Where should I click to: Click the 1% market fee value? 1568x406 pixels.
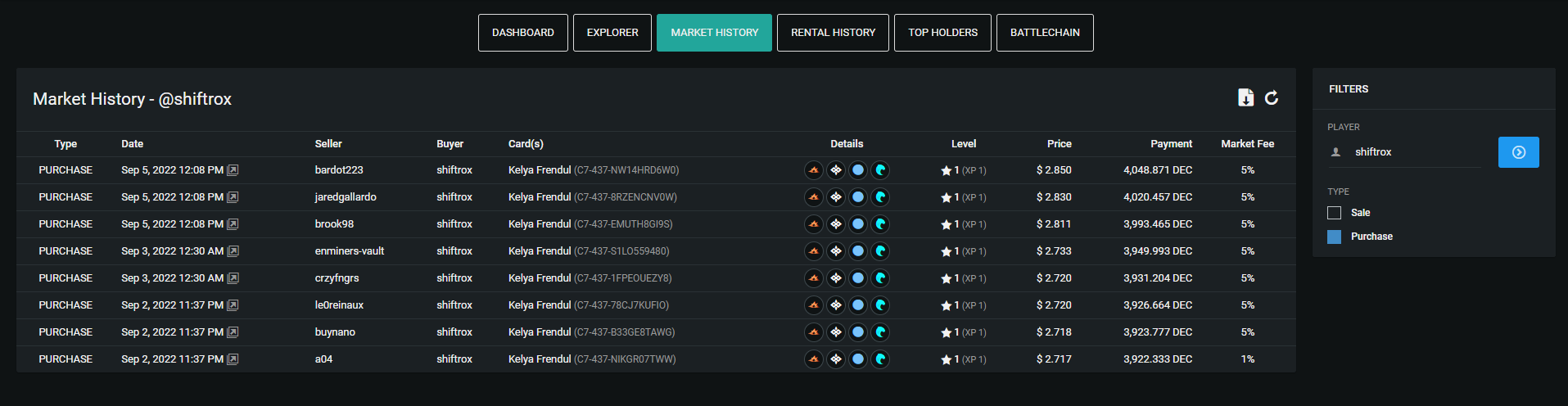tap(1247, 359)
